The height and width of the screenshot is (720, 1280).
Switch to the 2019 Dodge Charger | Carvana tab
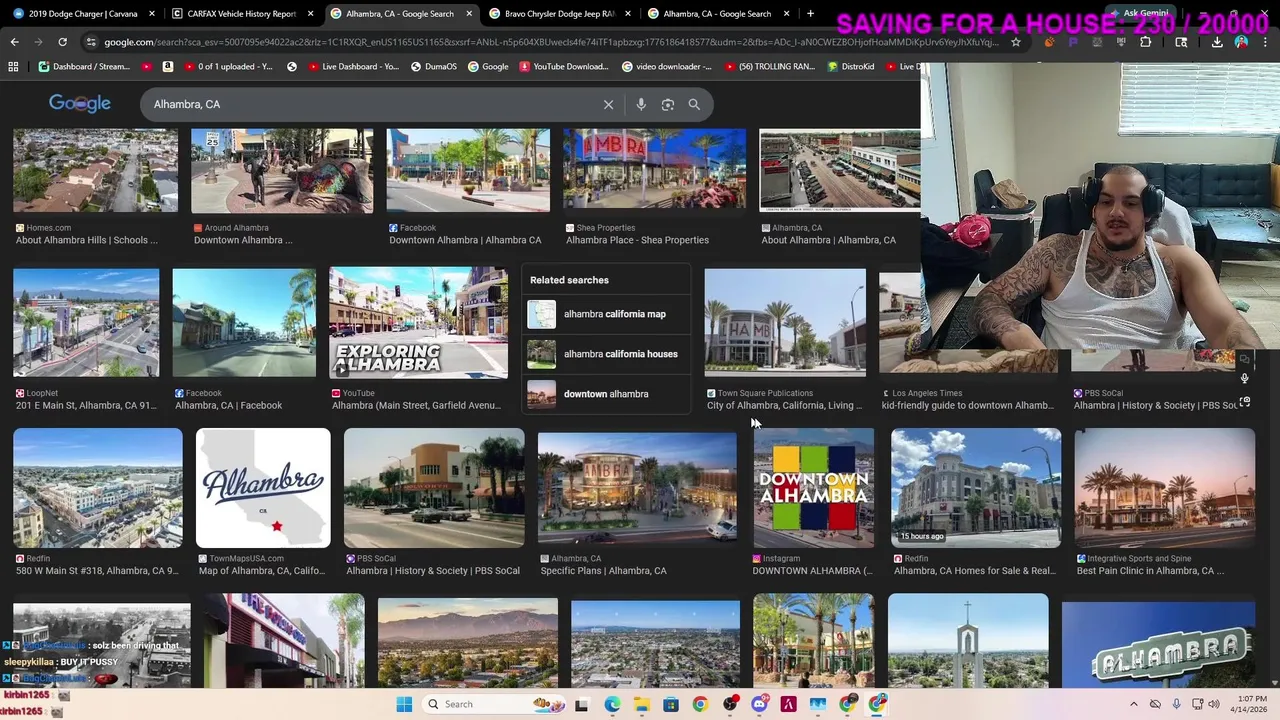tap(83, 14)
